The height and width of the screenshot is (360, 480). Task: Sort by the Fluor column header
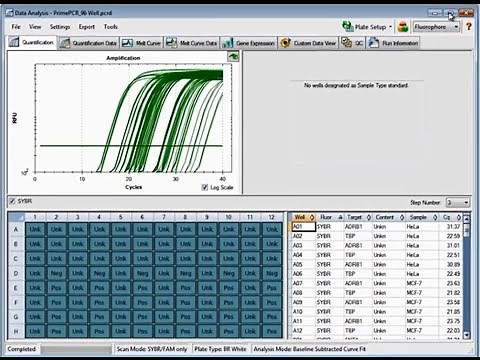[330, 217]
